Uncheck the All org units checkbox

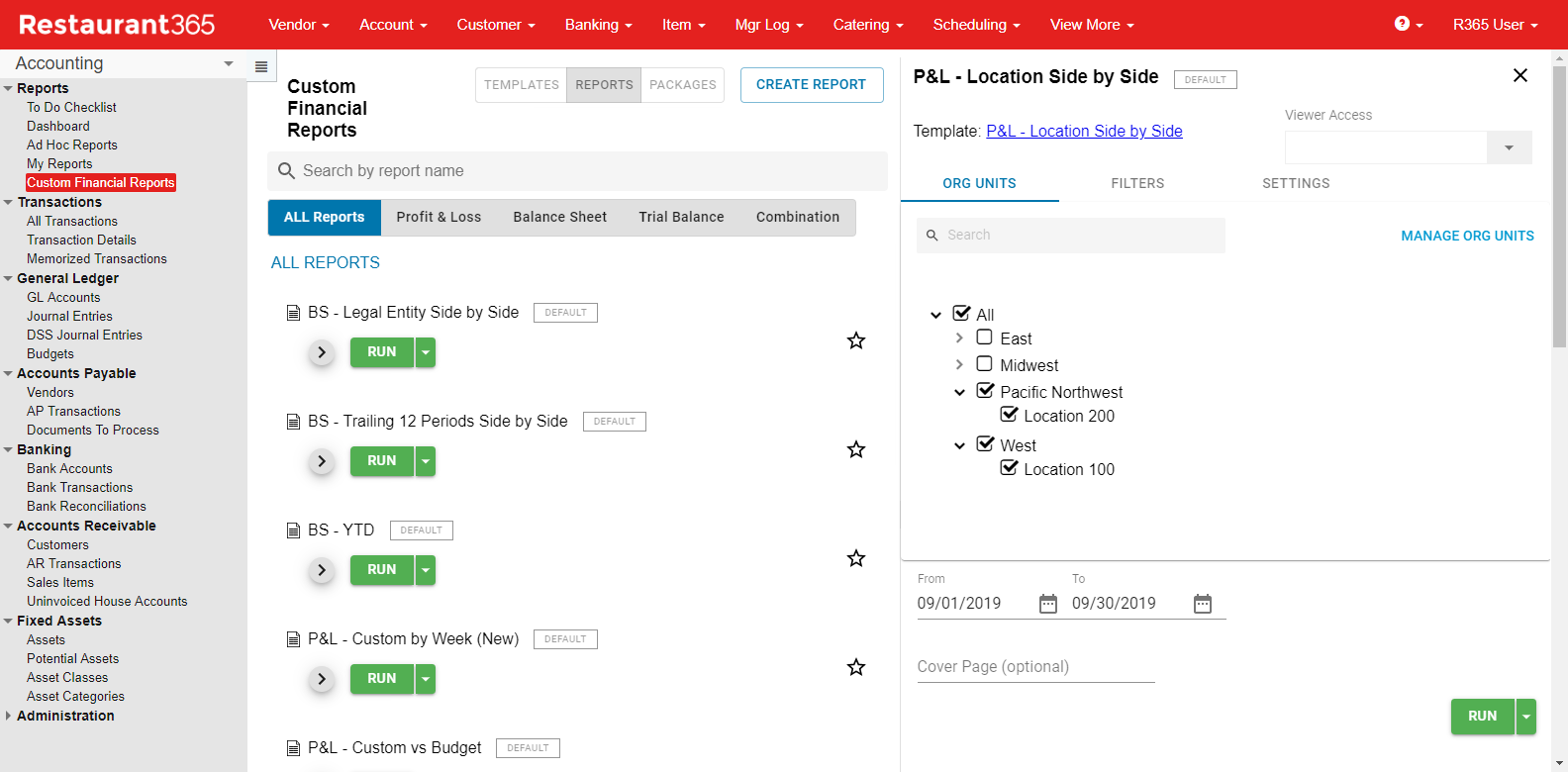tap(961, 314)
